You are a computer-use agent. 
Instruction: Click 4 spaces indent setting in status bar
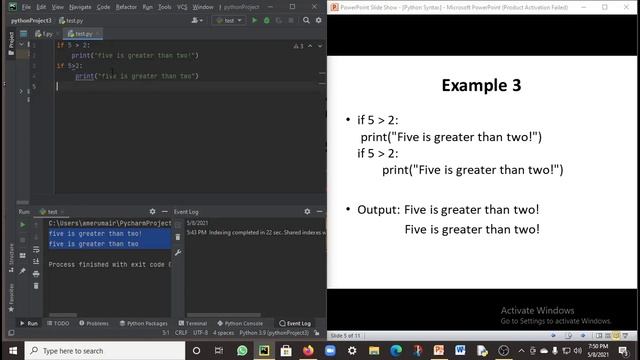[223, 333]
